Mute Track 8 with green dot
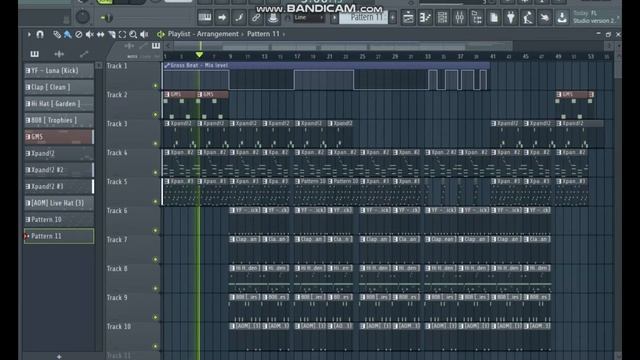This screenshot has width=640, height=360. pyautogui.click(x=155, y=289)
